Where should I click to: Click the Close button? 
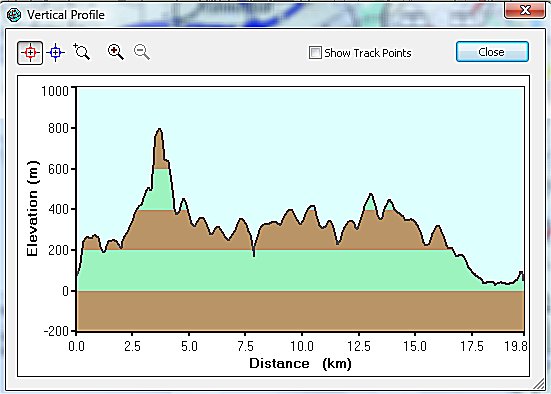(x=492, y=52)
